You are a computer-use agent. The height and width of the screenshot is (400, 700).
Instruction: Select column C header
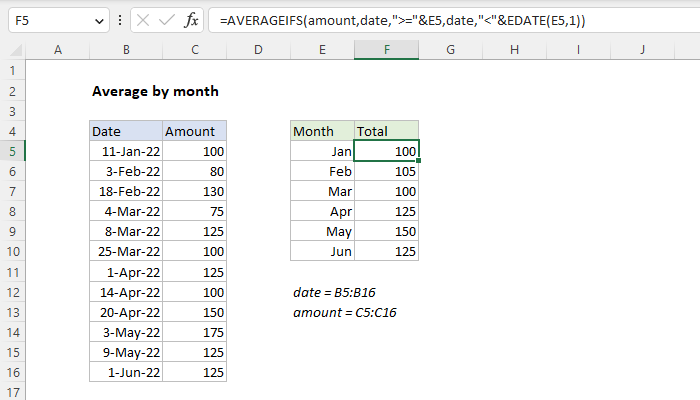(195, 50)
